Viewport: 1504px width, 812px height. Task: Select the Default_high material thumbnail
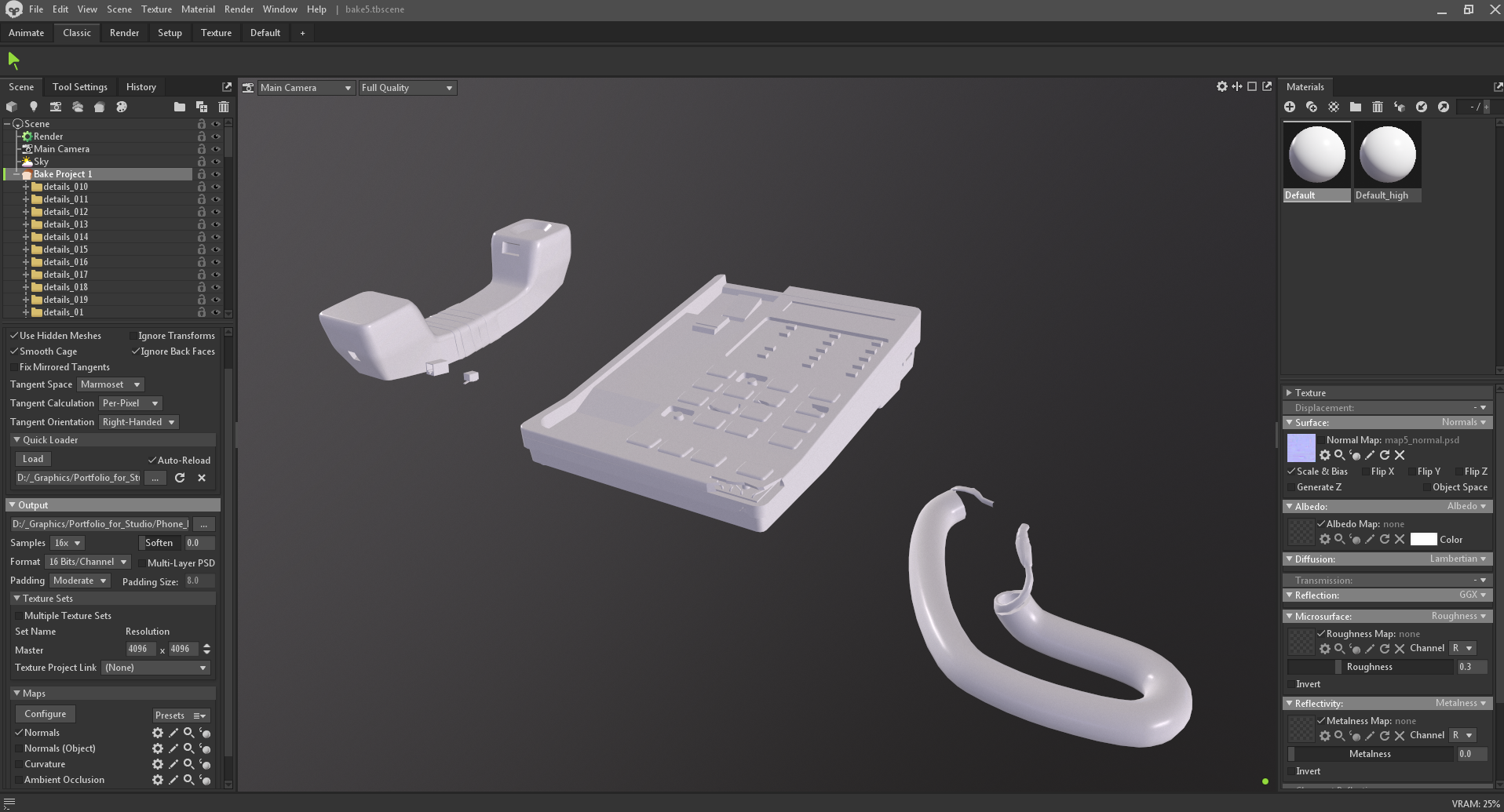click(1387, 162)
